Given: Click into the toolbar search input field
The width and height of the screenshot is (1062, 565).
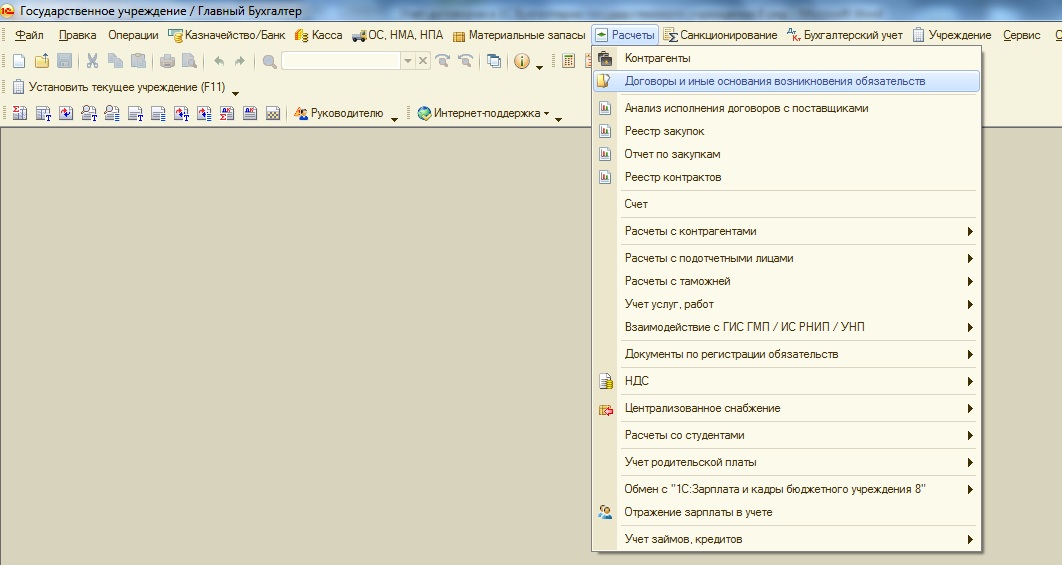Looking at the screenshot, I should point(341,61).
